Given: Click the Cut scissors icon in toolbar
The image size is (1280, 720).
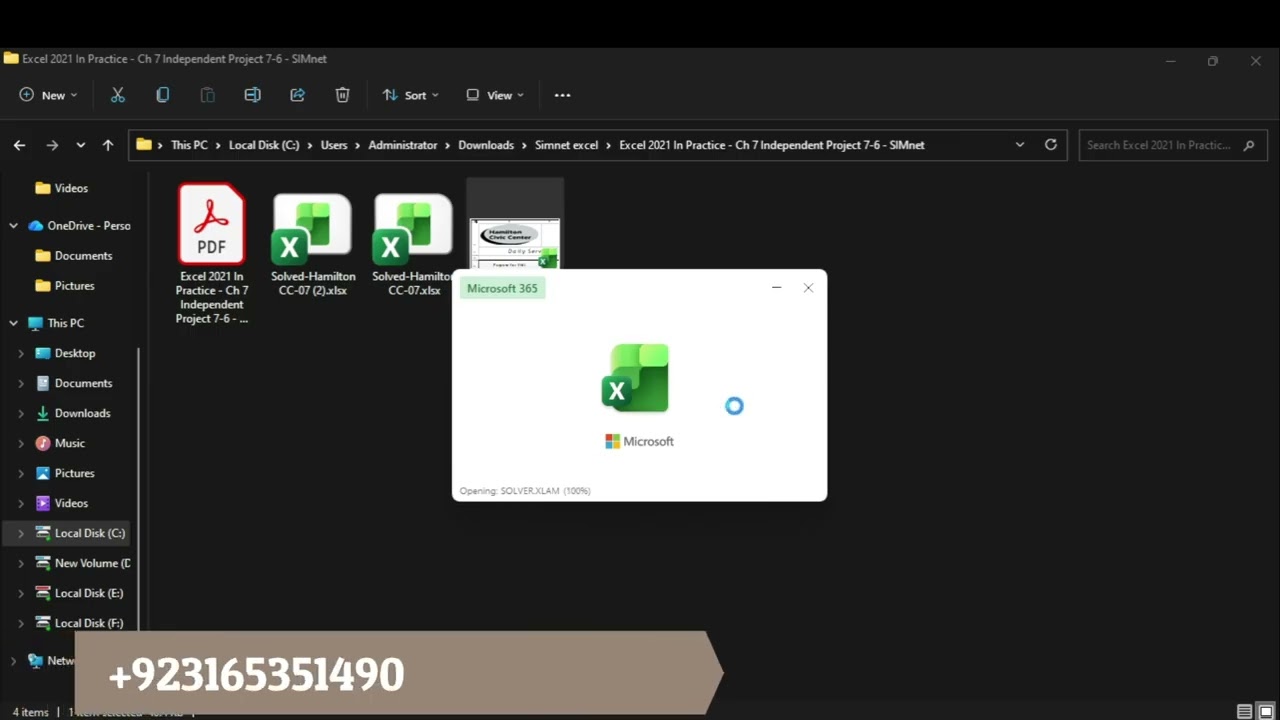Looking at the screenshot, I should coord(118,95).
